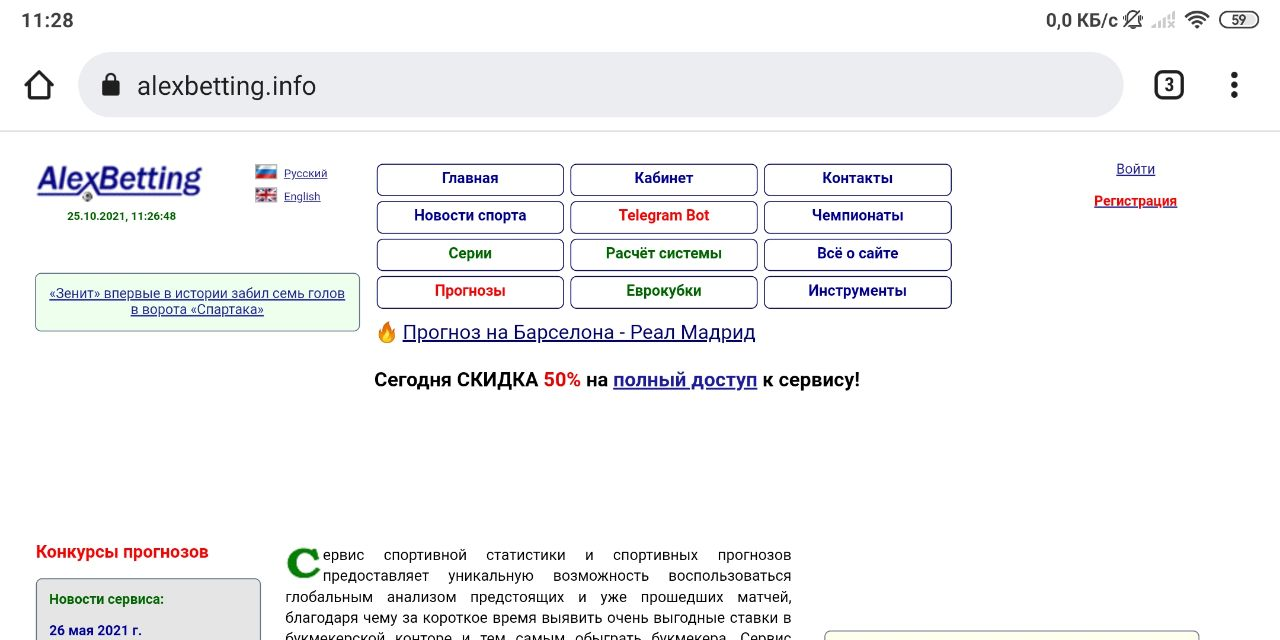1280x640 pixels.
Task: Tap the padlock site security icon
Action: point(111,86)
